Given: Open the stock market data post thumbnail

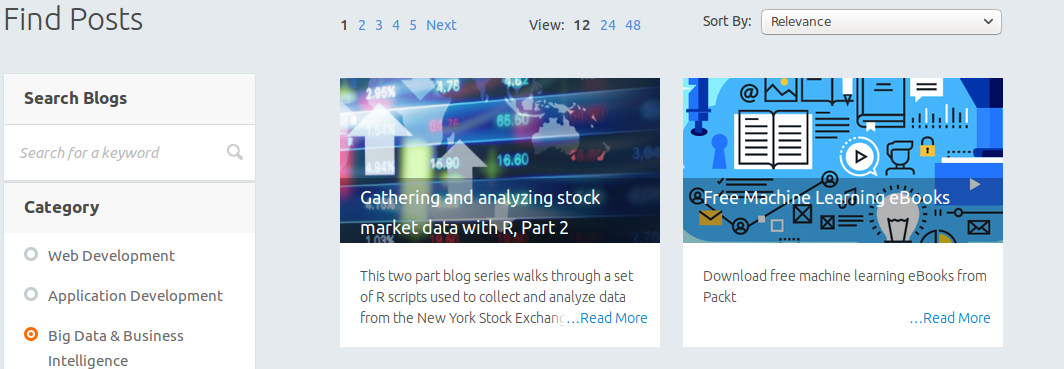Looking at the screenshot, I should 499,160.
